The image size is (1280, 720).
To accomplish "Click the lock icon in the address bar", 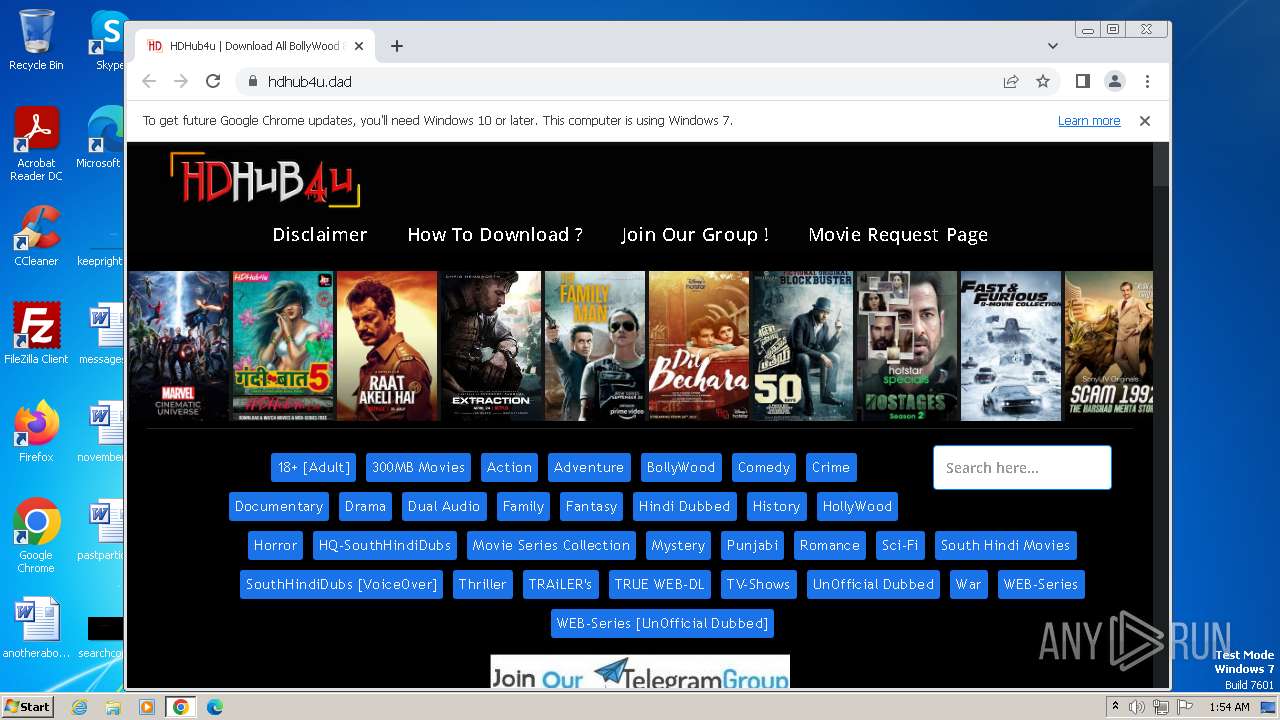I will click(x=252, y=81).
